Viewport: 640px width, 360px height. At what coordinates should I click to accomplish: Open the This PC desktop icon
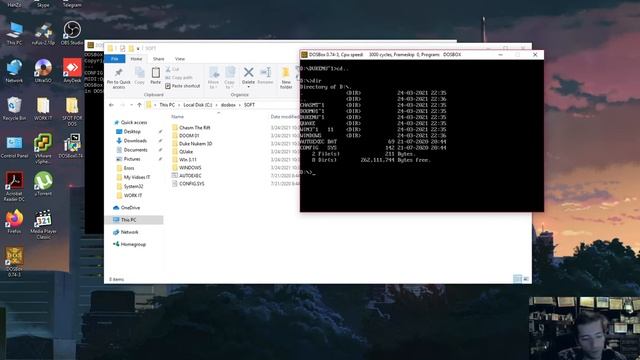14,33
